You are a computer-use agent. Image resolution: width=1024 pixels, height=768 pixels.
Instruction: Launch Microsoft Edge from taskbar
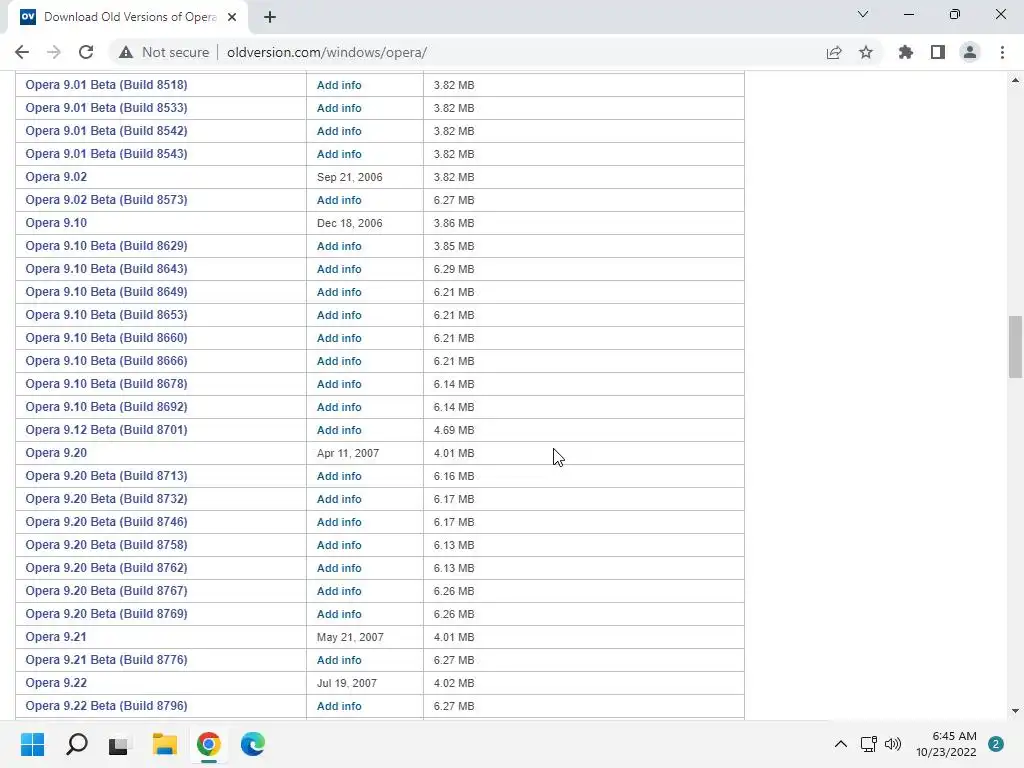[x=253, y=744]
